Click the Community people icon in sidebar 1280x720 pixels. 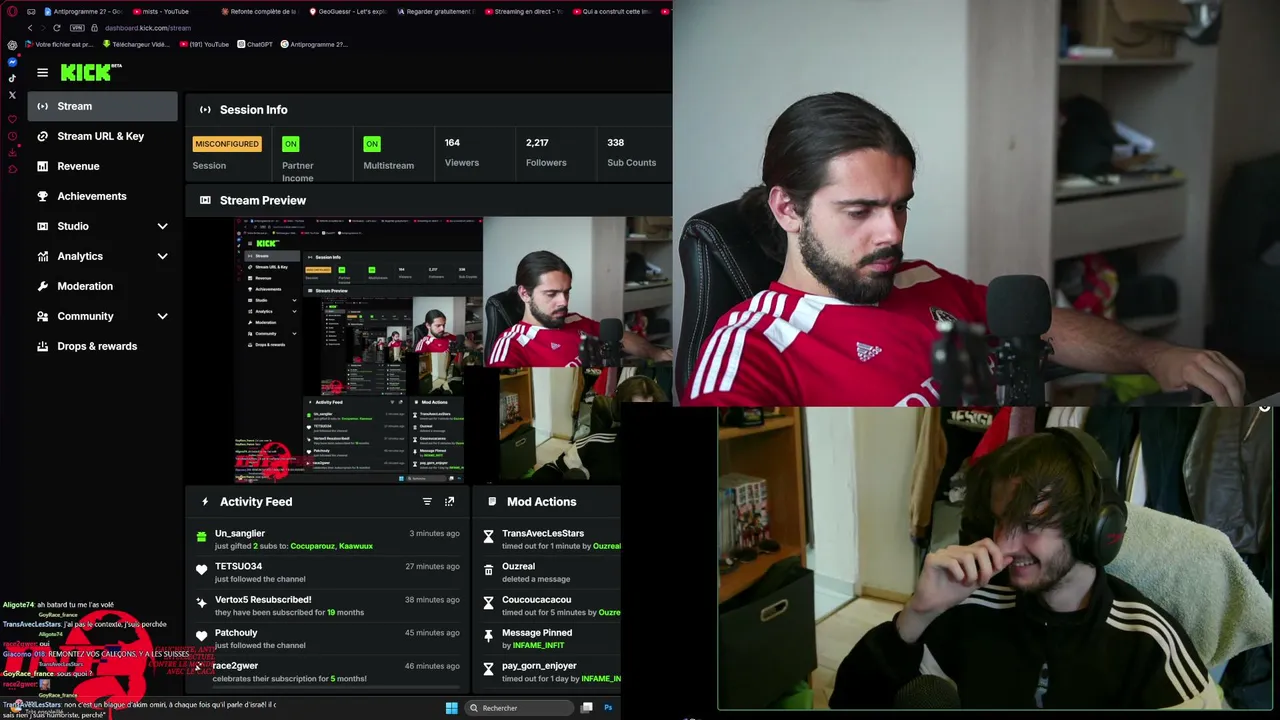pos(42,316)
